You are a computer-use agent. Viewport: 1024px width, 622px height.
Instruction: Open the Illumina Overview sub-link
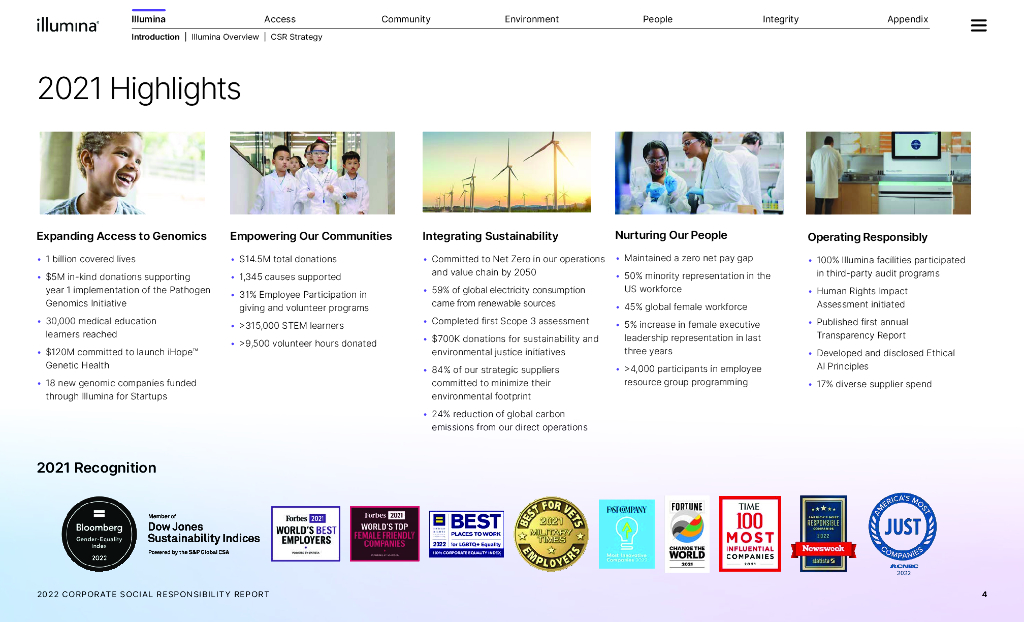(225, 37)
